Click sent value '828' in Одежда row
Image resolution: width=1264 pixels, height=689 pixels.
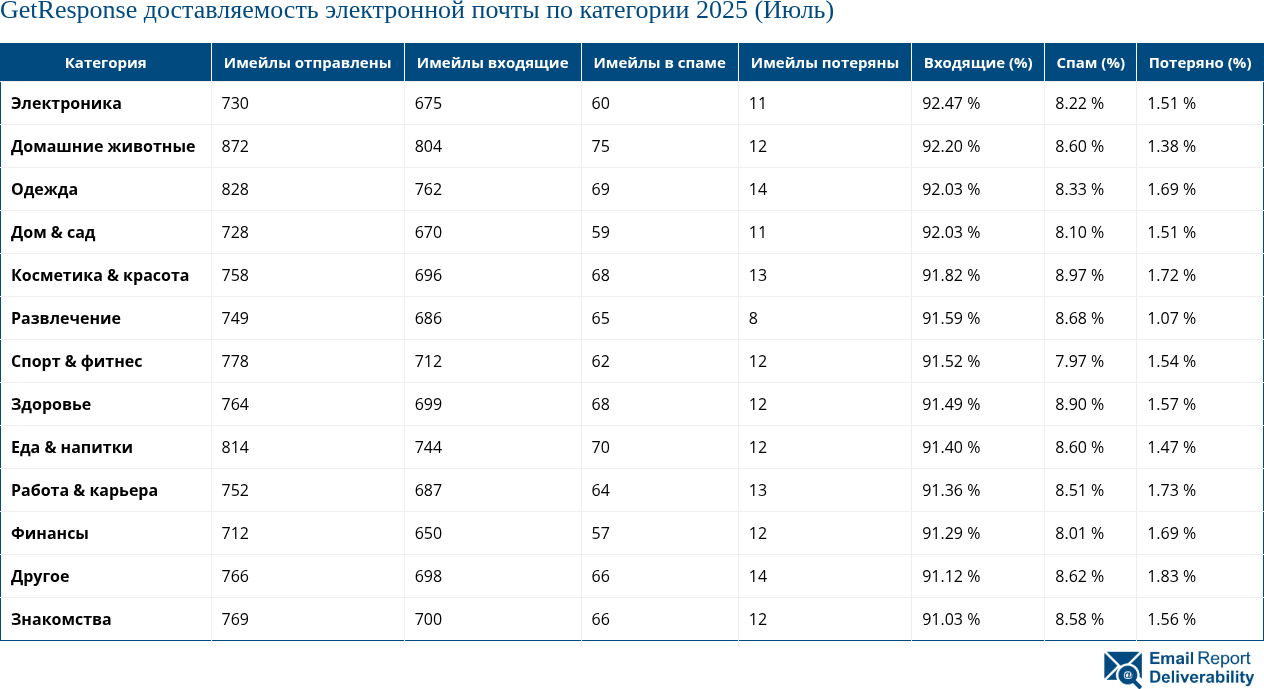pos(235,189)
